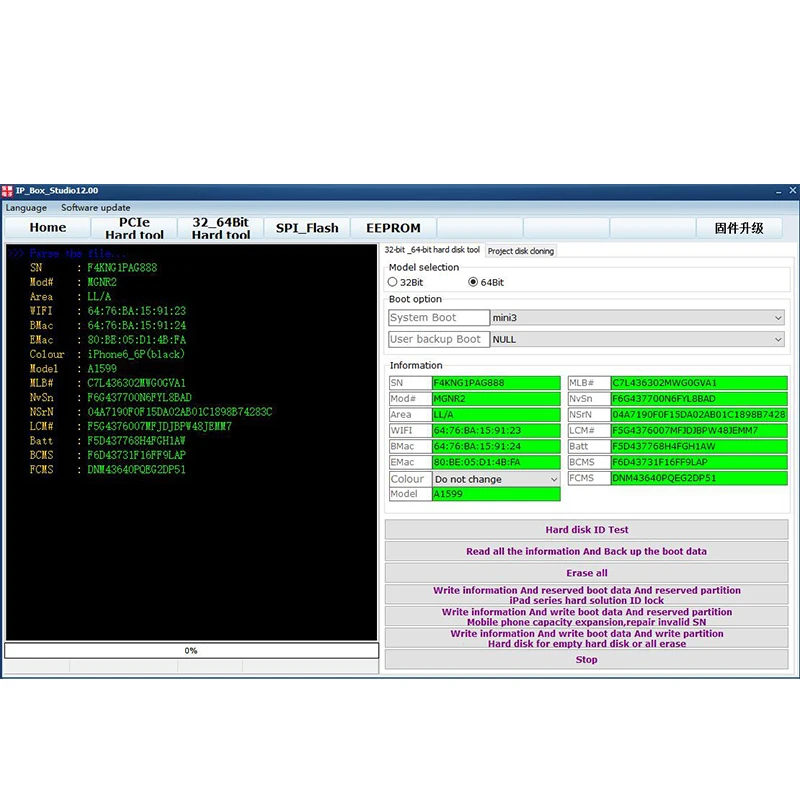Click the IP_Box_Studio app icon in title bar

tap(7, 191)
